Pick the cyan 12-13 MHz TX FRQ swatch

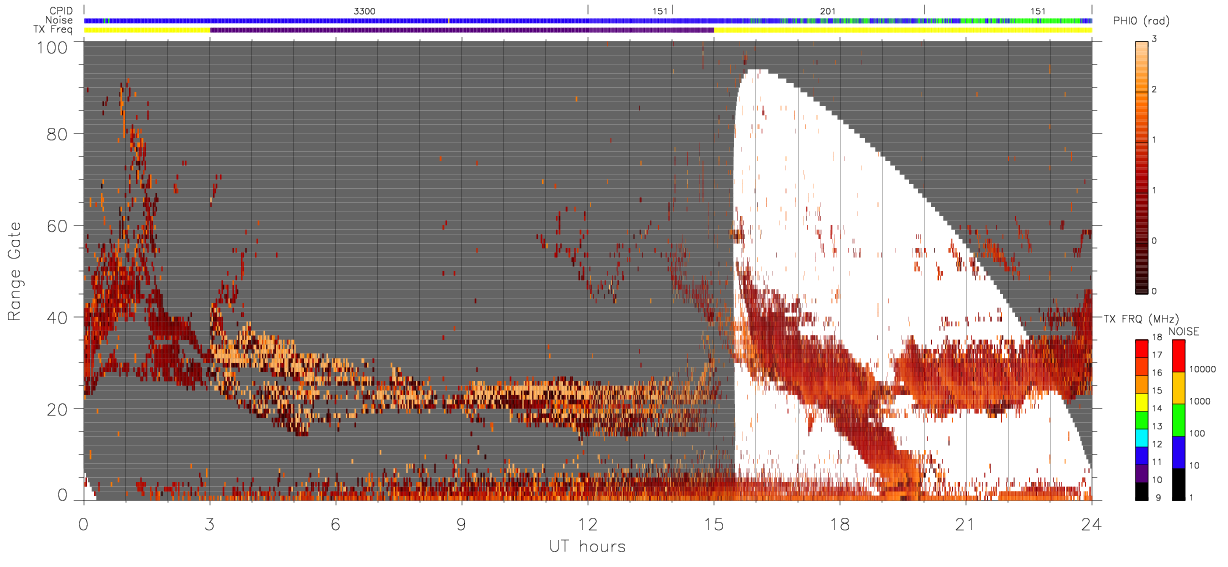[x=1141, y=437]
